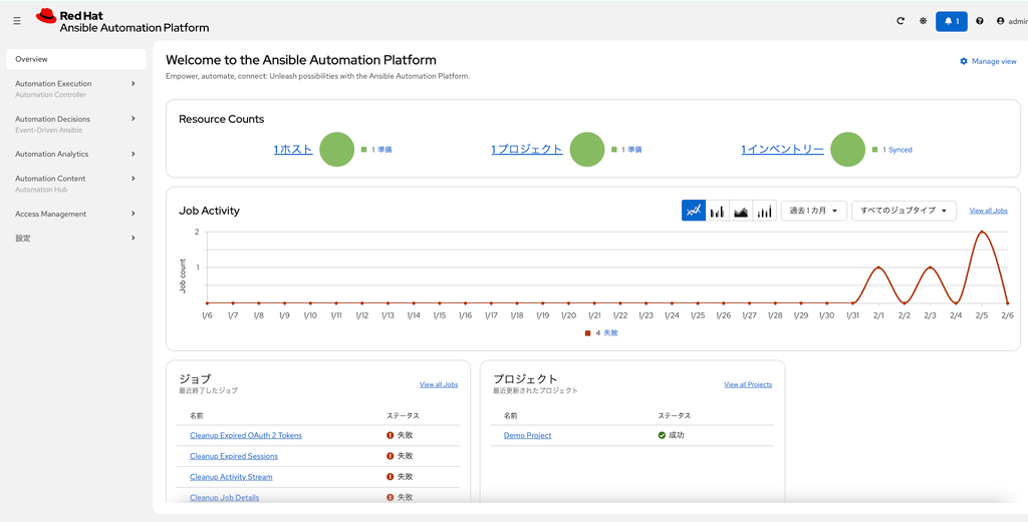
Task: Click green legend swatch next to 1 Synced
Action: [875, 150]
